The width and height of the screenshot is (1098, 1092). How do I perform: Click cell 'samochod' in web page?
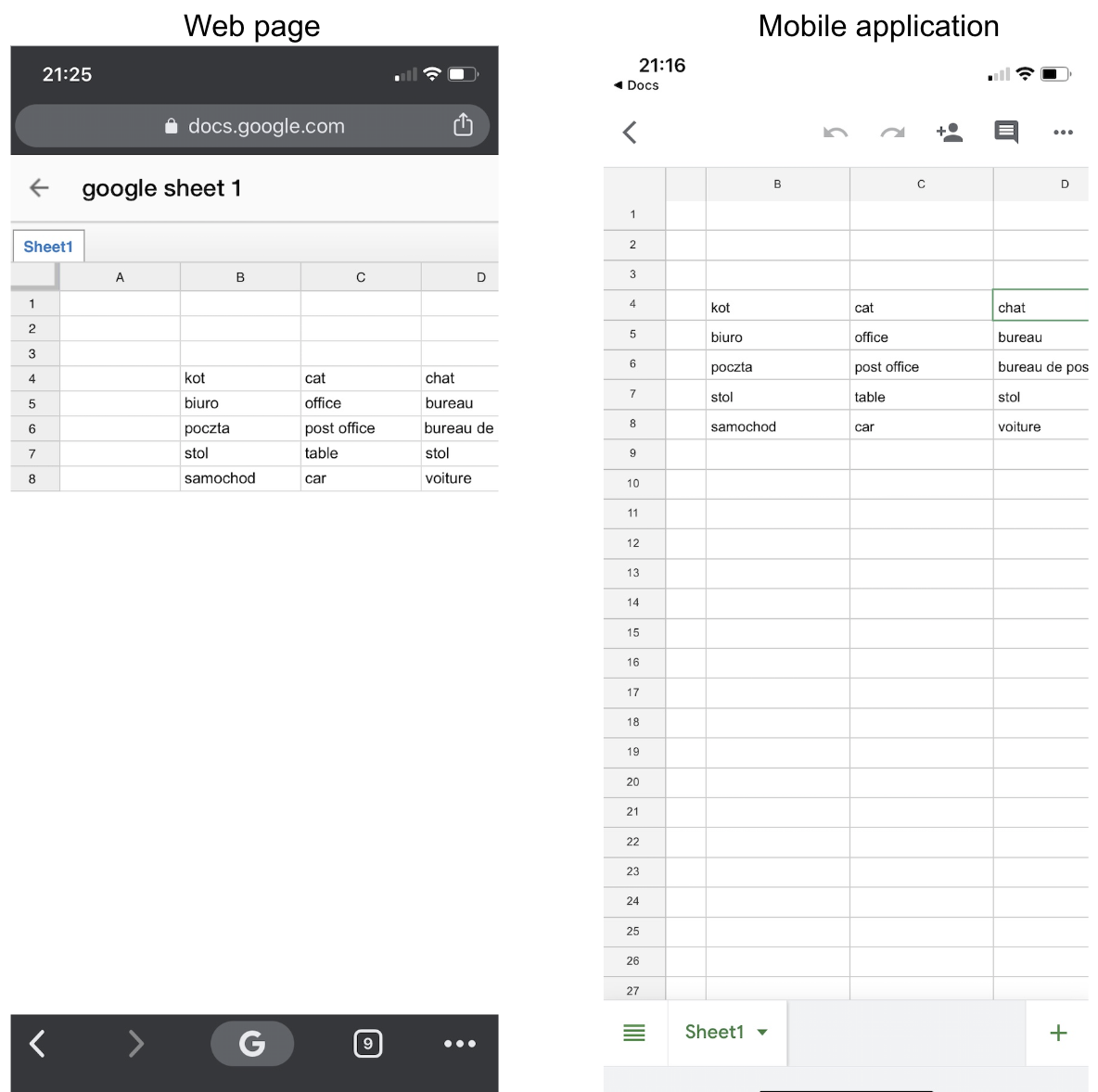[x=240, y=479]
